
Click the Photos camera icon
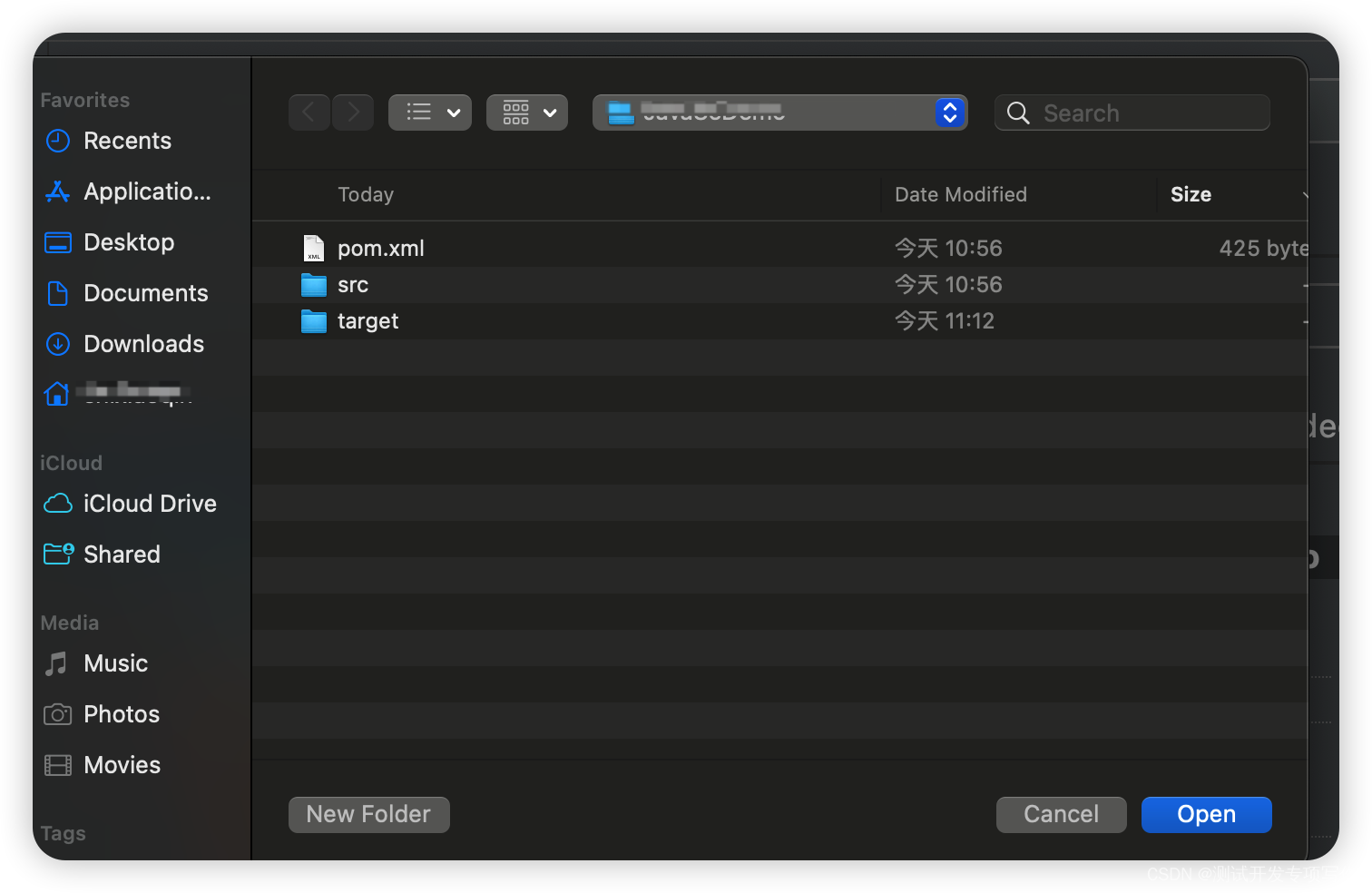(x=58, y=714)
